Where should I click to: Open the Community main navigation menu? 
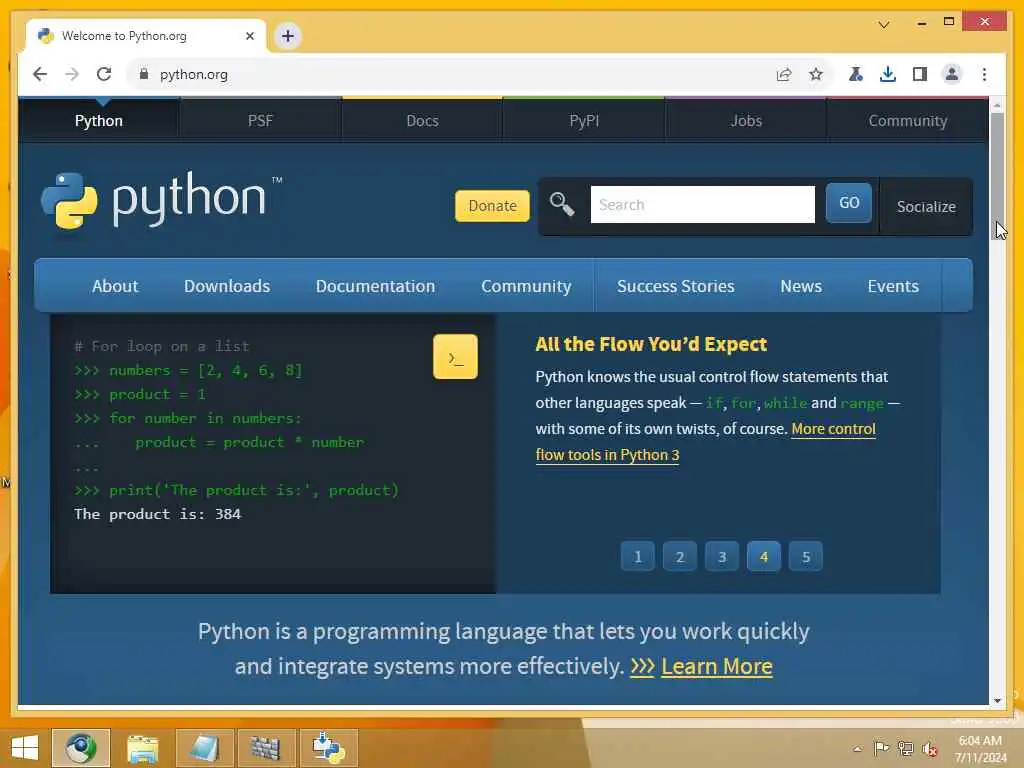526,286
